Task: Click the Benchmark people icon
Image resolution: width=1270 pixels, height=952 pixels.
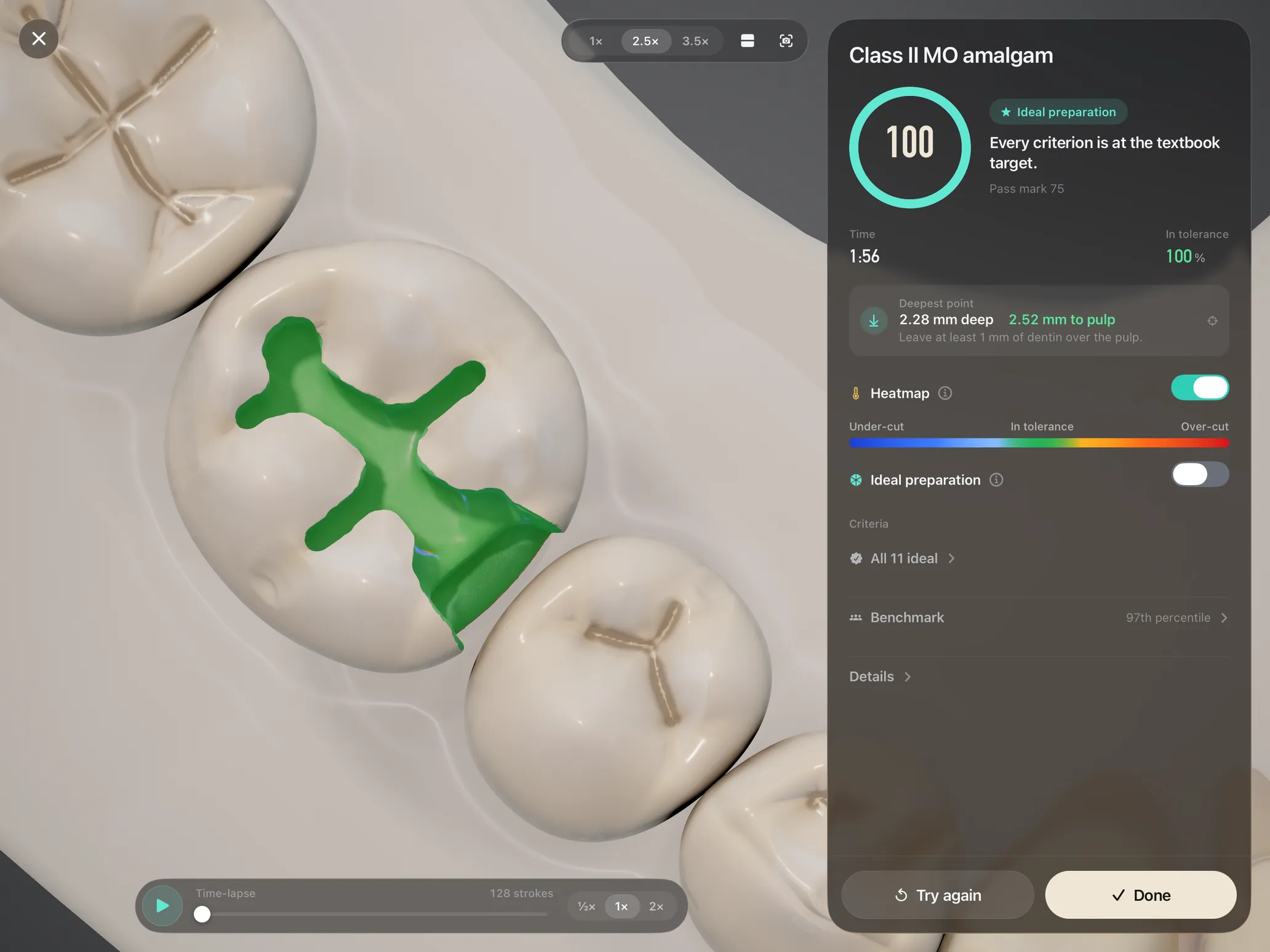Action: (856, 617)
